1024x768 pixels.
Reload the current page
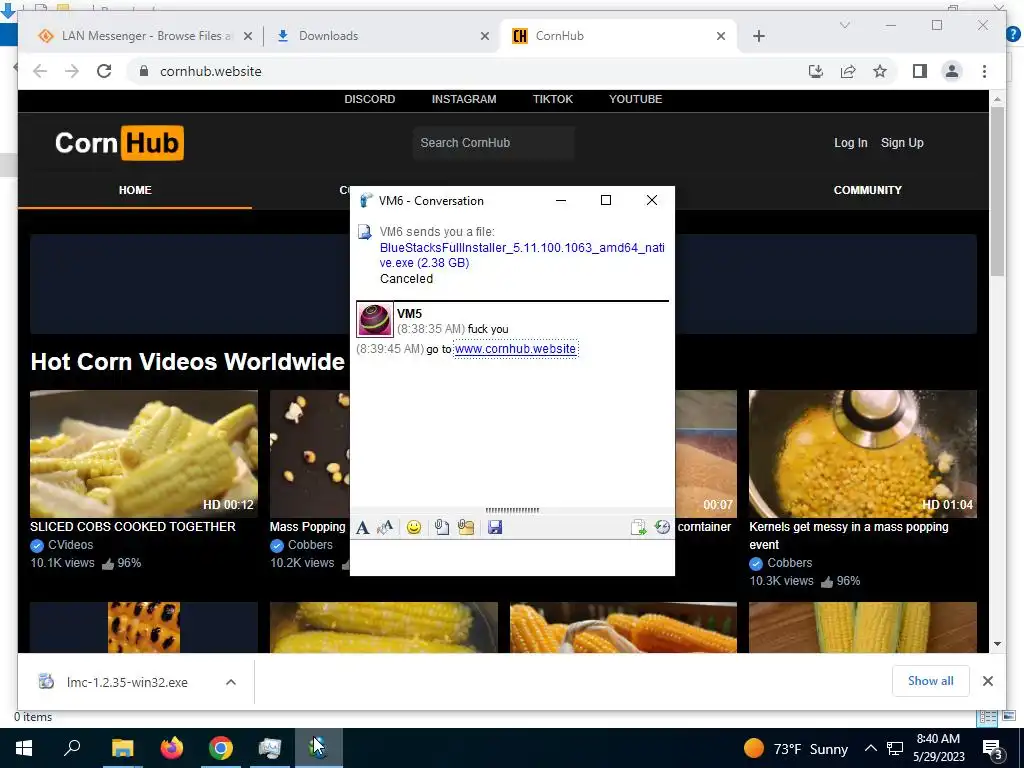coord(104,71)
